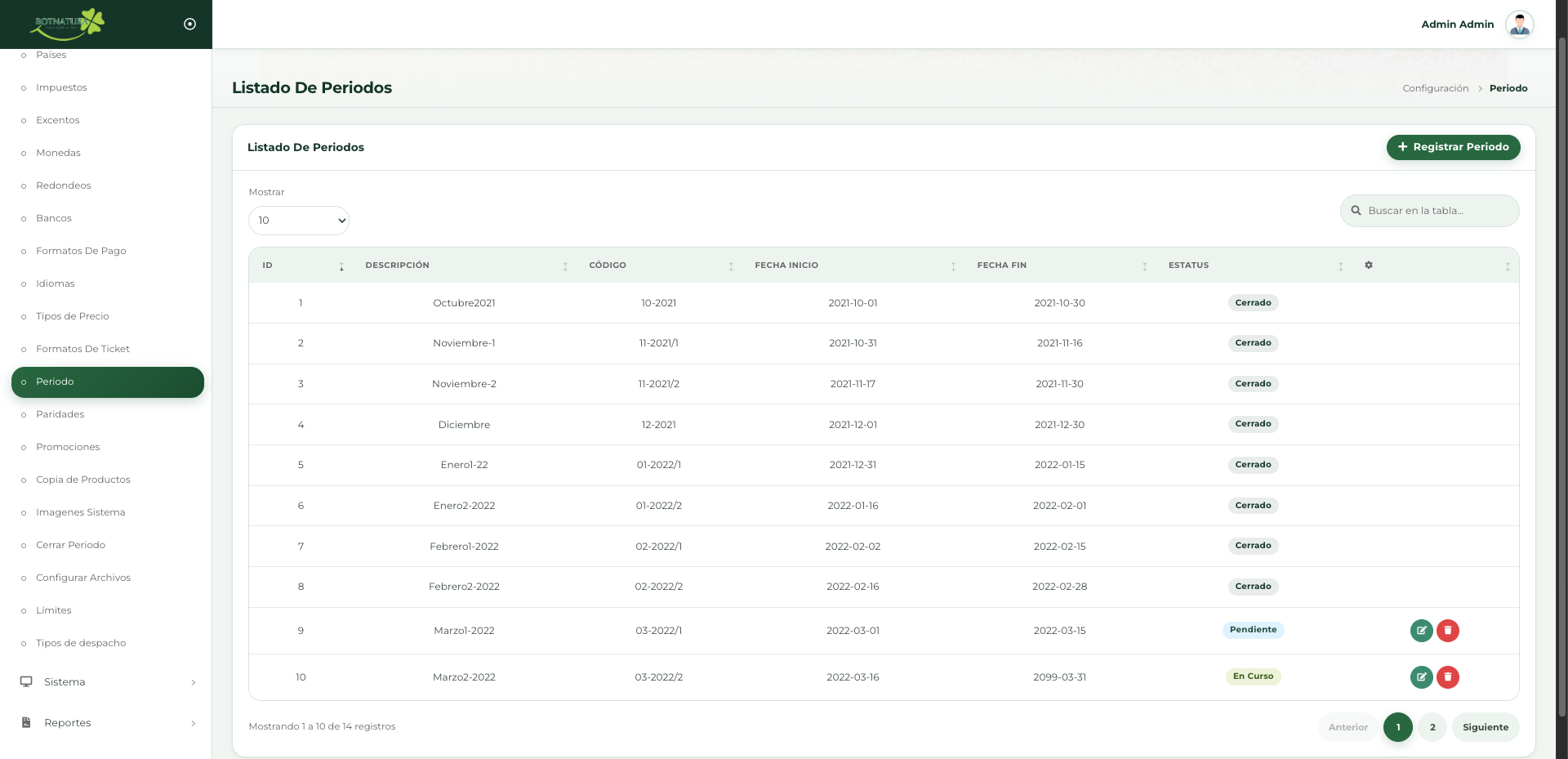Edit the Marzo1-2022 period
Screen dimensions: 1568x759
tap(1421, 631)
